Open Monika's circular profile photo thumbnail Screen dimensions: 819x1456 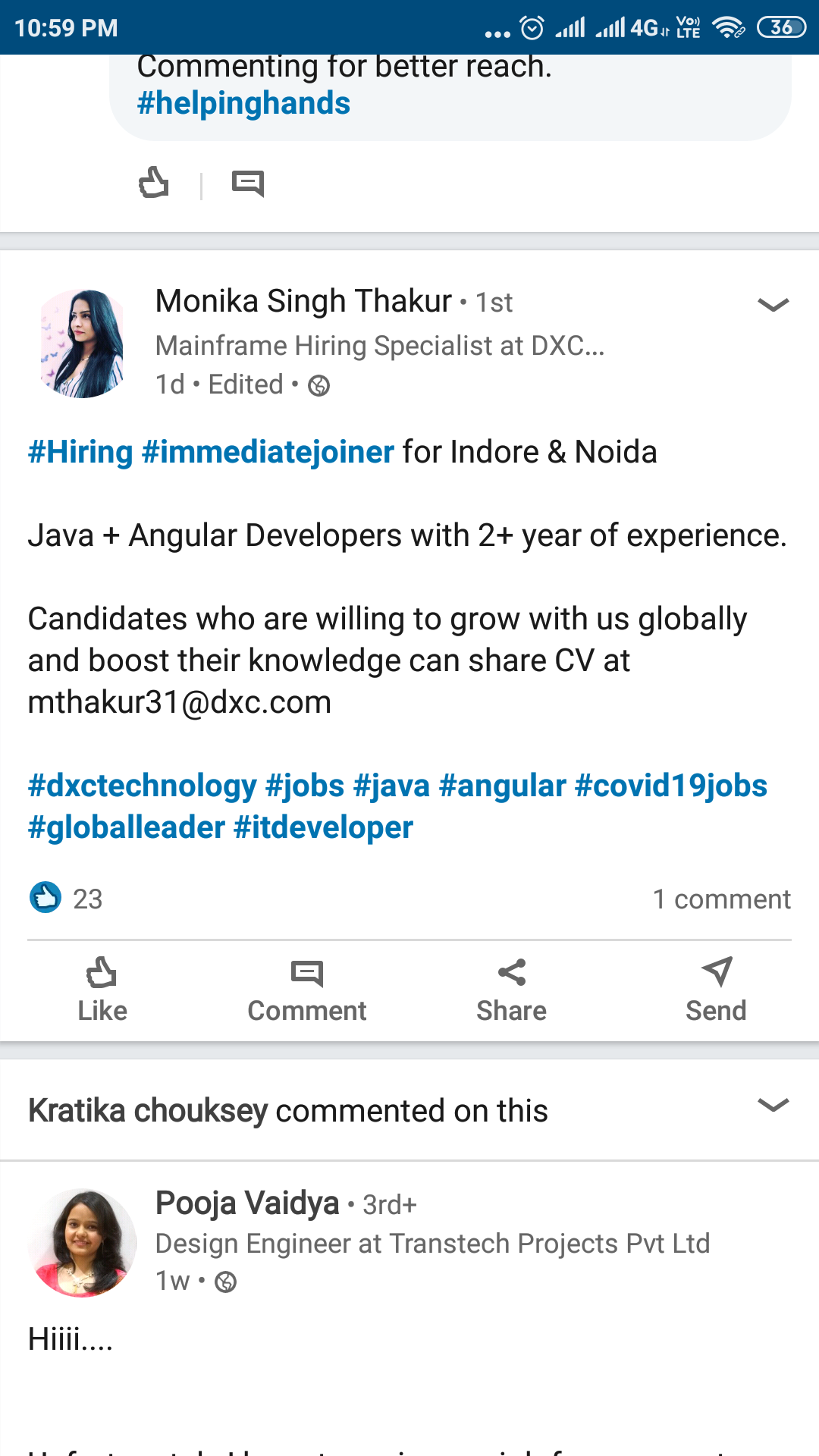(83, 343)
